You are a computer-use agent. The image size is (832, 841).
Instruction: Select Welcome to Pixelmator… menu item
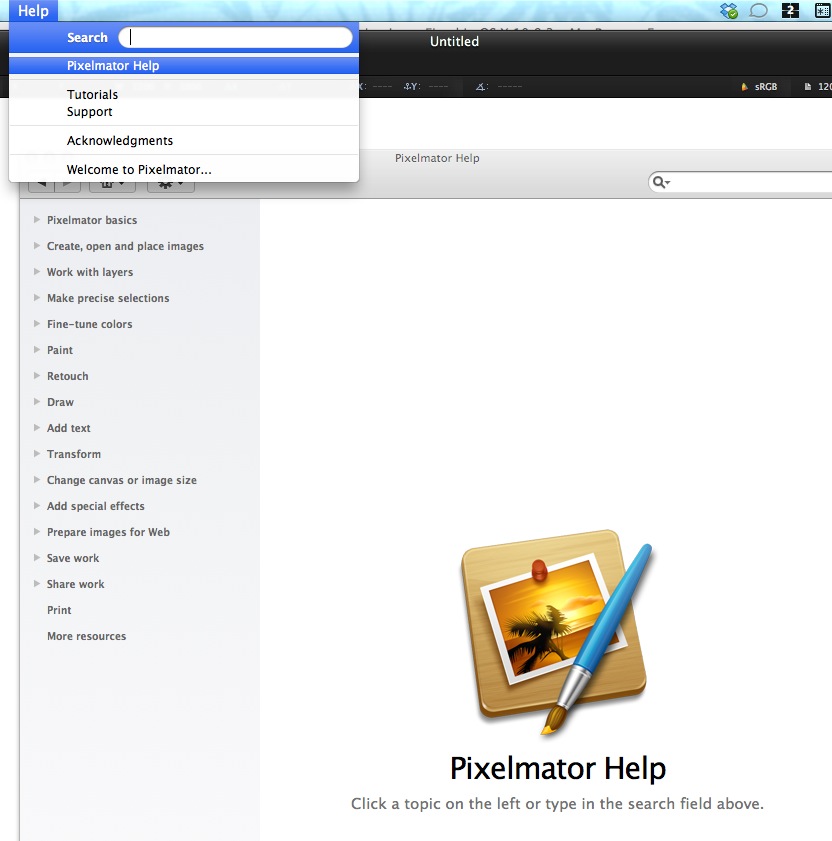click(x=184, y=169)
